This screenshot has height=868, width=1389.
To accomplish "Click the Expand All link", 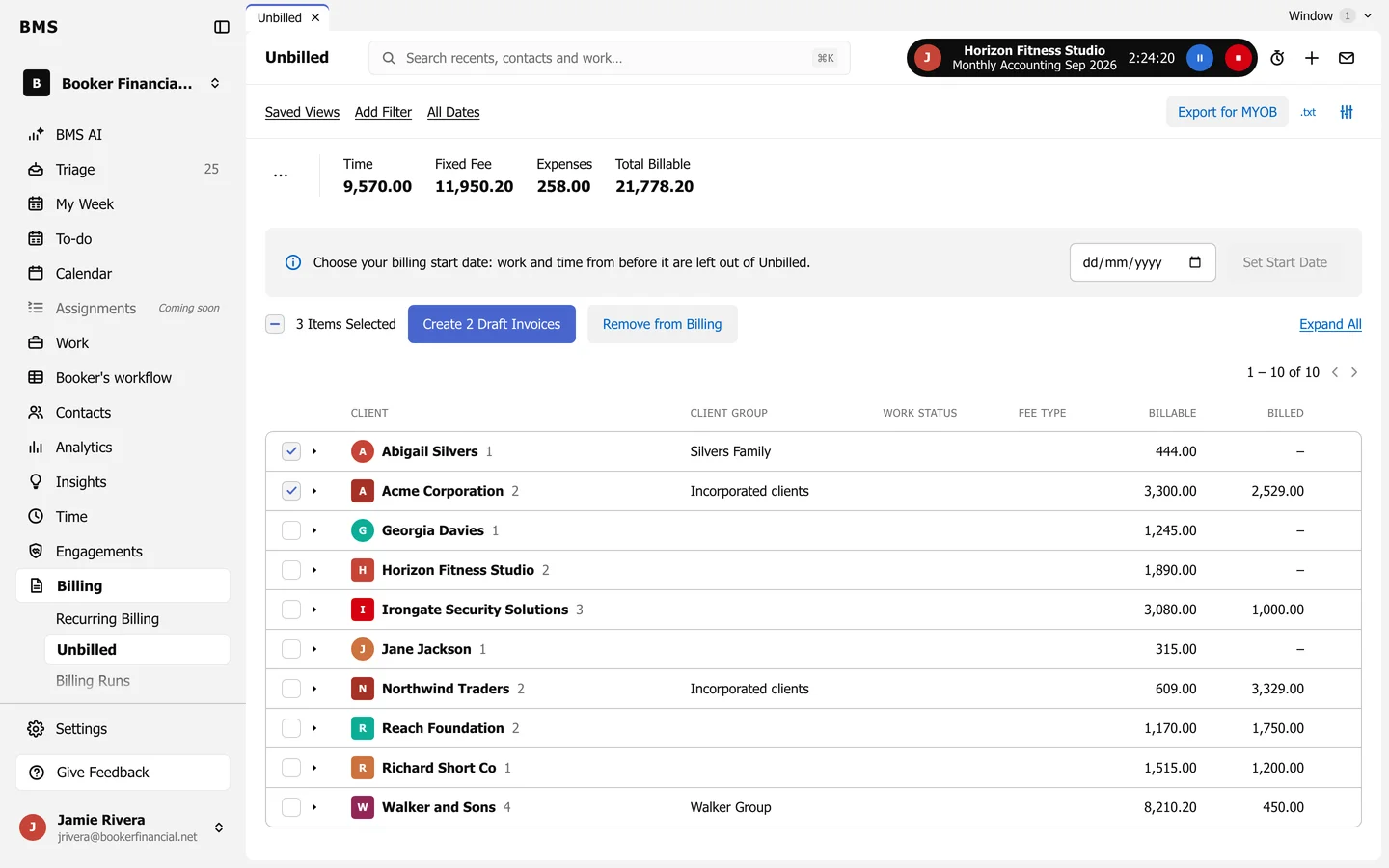I will 1330,324.
